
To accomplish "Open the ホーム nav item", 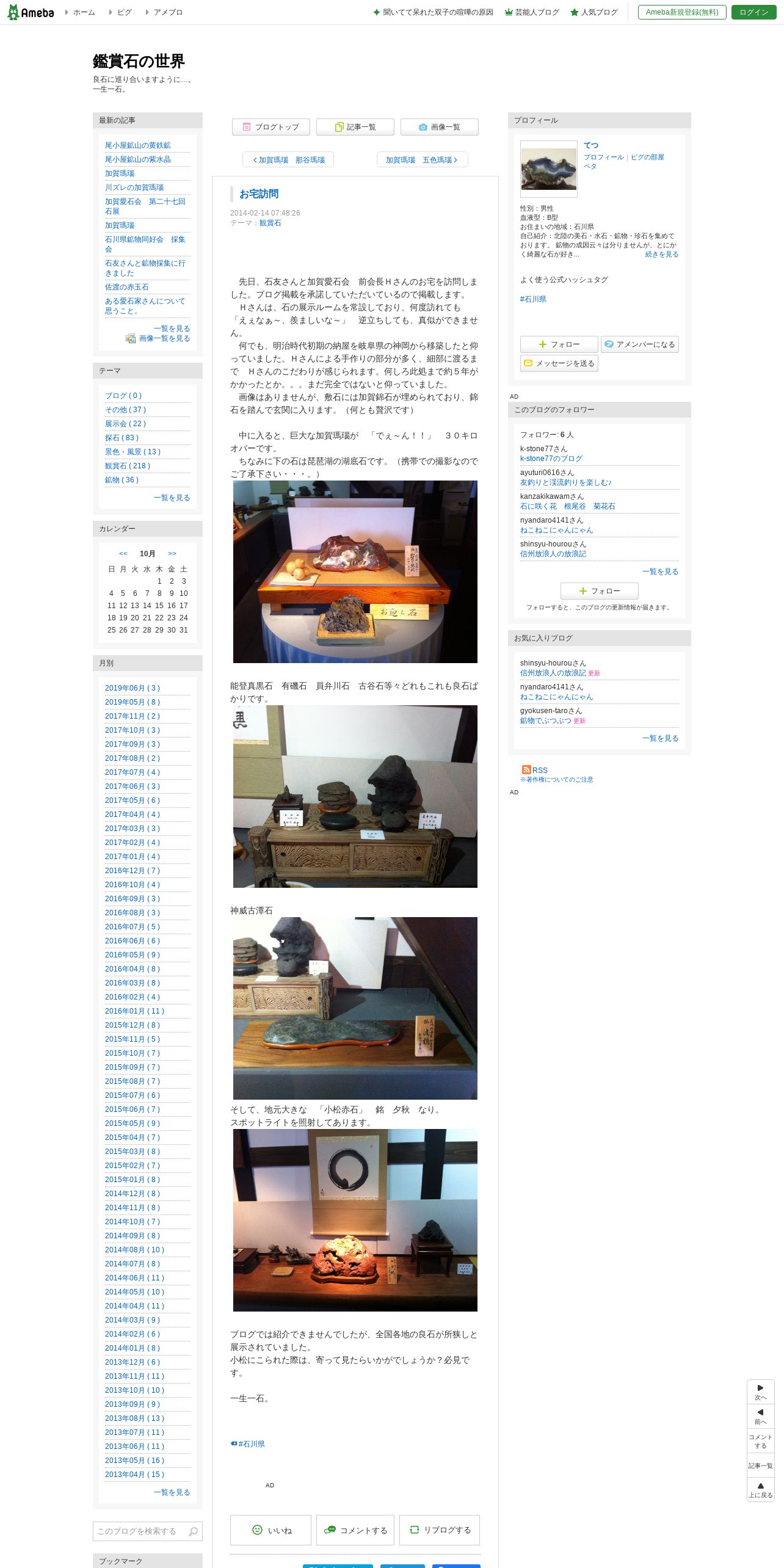I will [x=84, y=12].
